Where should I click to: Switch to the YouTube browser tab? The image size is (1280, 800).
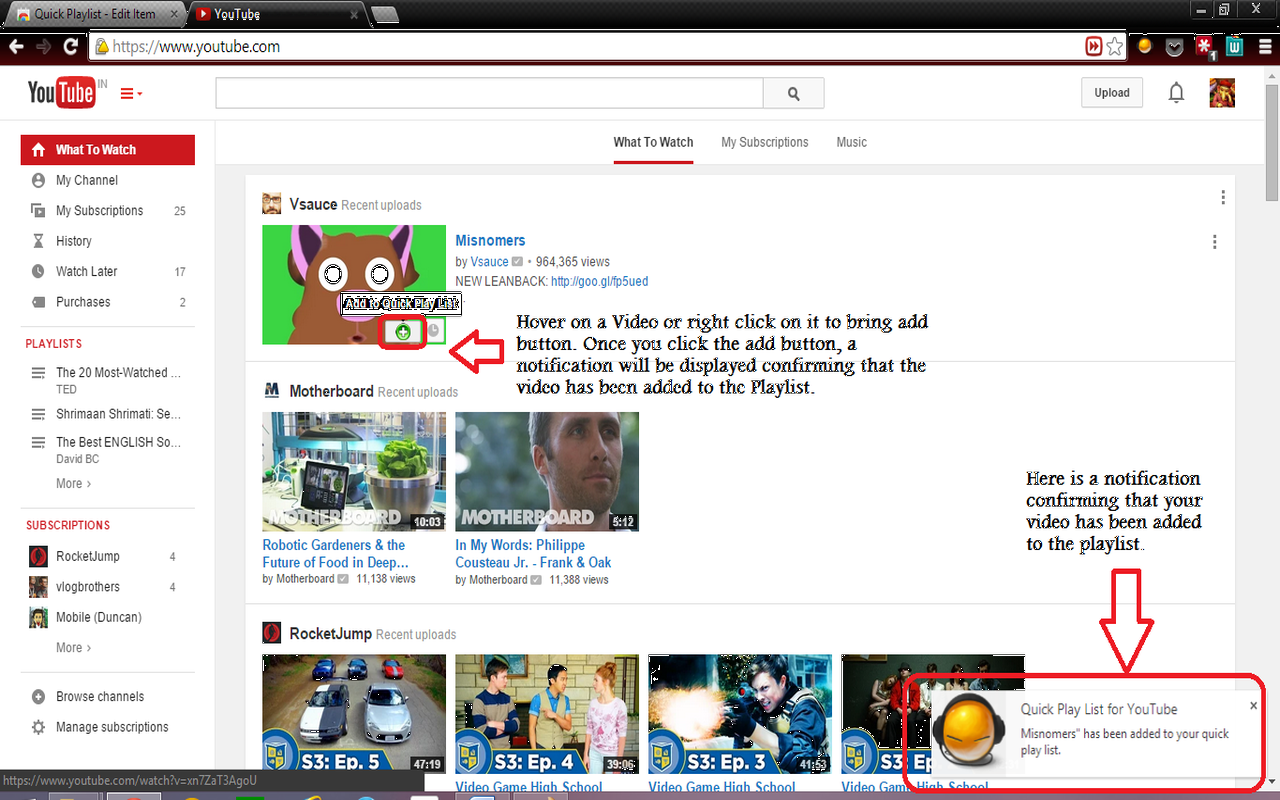pos(275,14)
